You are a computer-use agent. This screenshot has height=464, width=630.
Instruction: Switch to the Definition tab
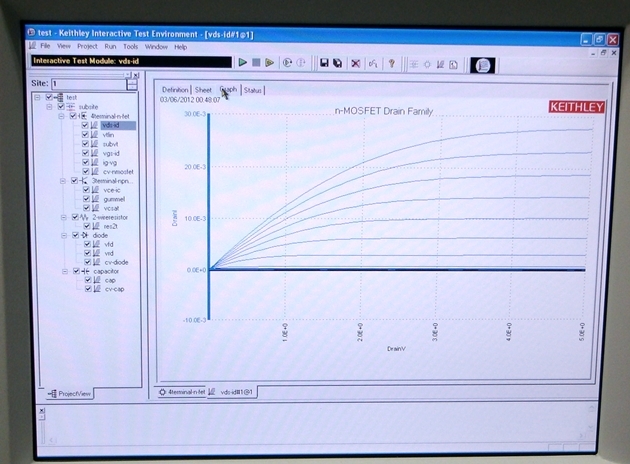[x=175, y=90]
